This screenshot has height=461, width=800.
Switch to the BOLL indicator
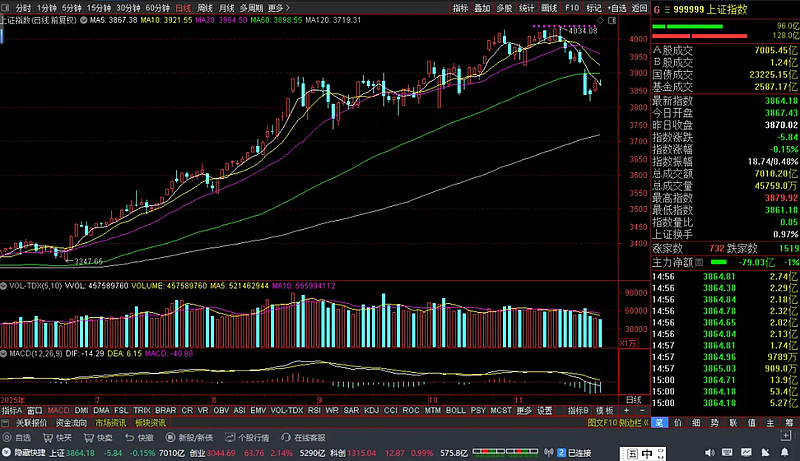tap(455, 410)
